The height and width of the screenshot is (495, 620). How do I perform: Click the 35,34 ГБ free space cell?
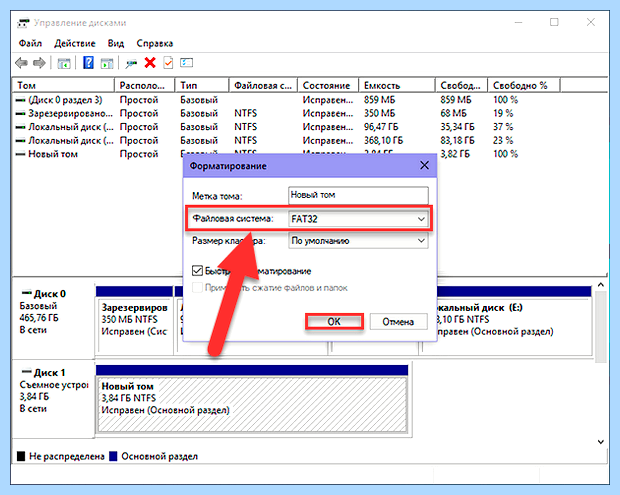[x=457, y=127]
